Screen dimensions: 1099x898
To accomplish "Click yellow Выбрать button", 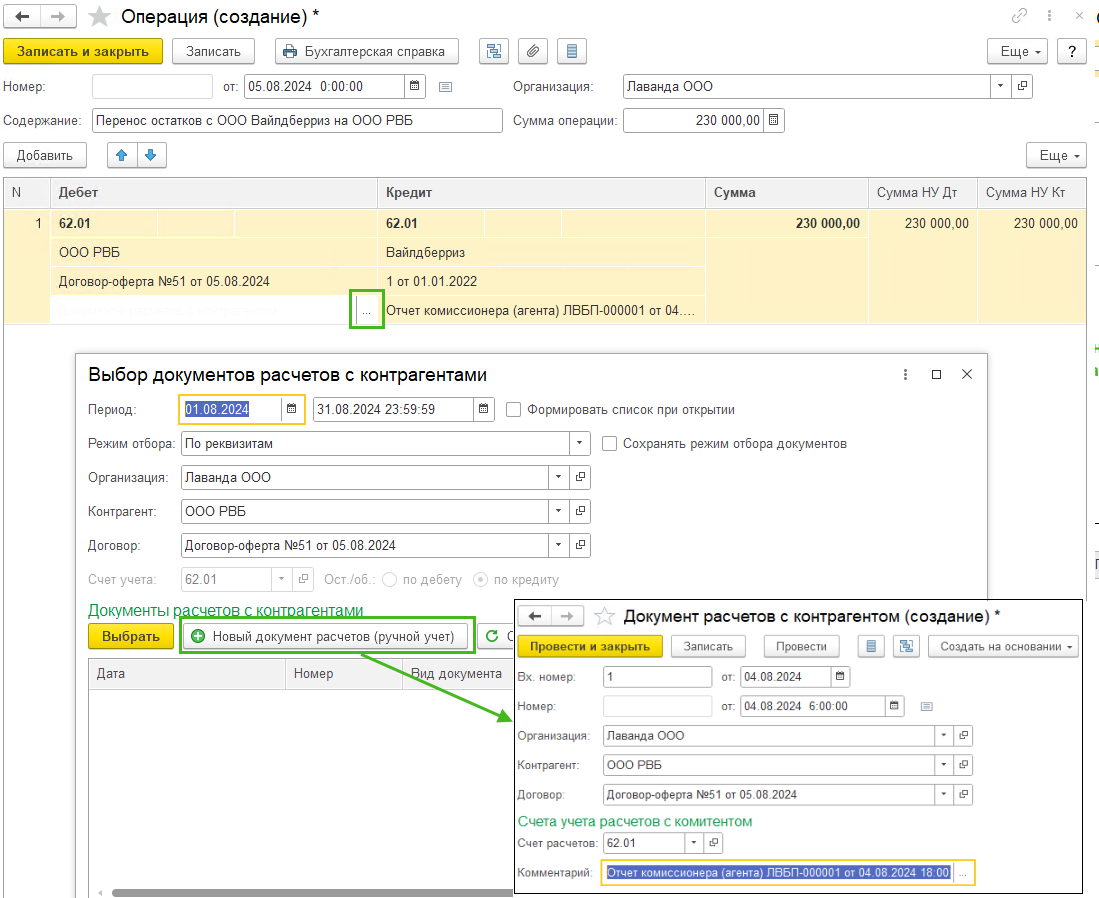I will click(x=131, y=637).
